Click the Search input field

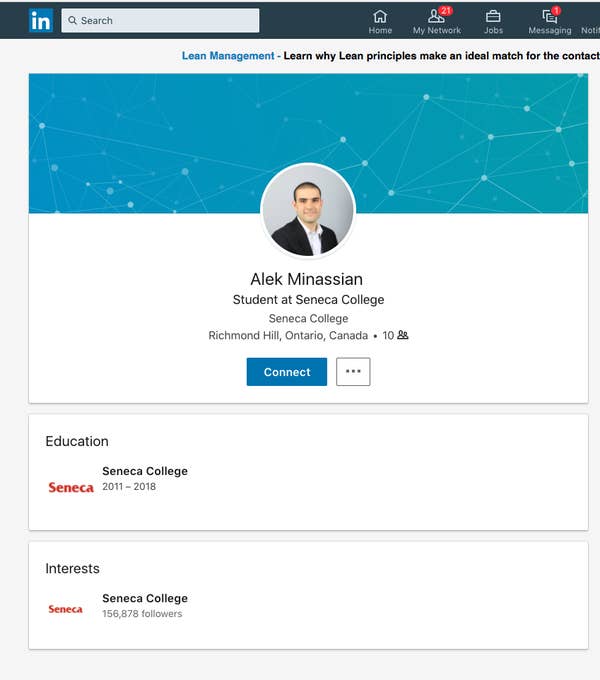[160, 20]
